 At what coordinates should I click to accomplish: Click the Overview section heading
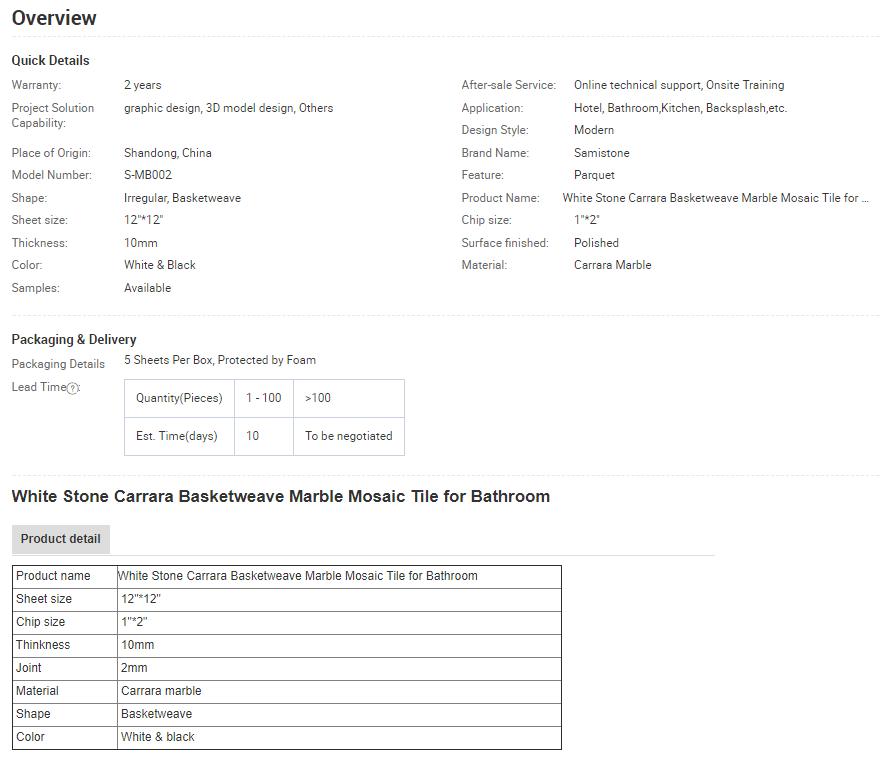pyautogui.click(x=54, y=18)
